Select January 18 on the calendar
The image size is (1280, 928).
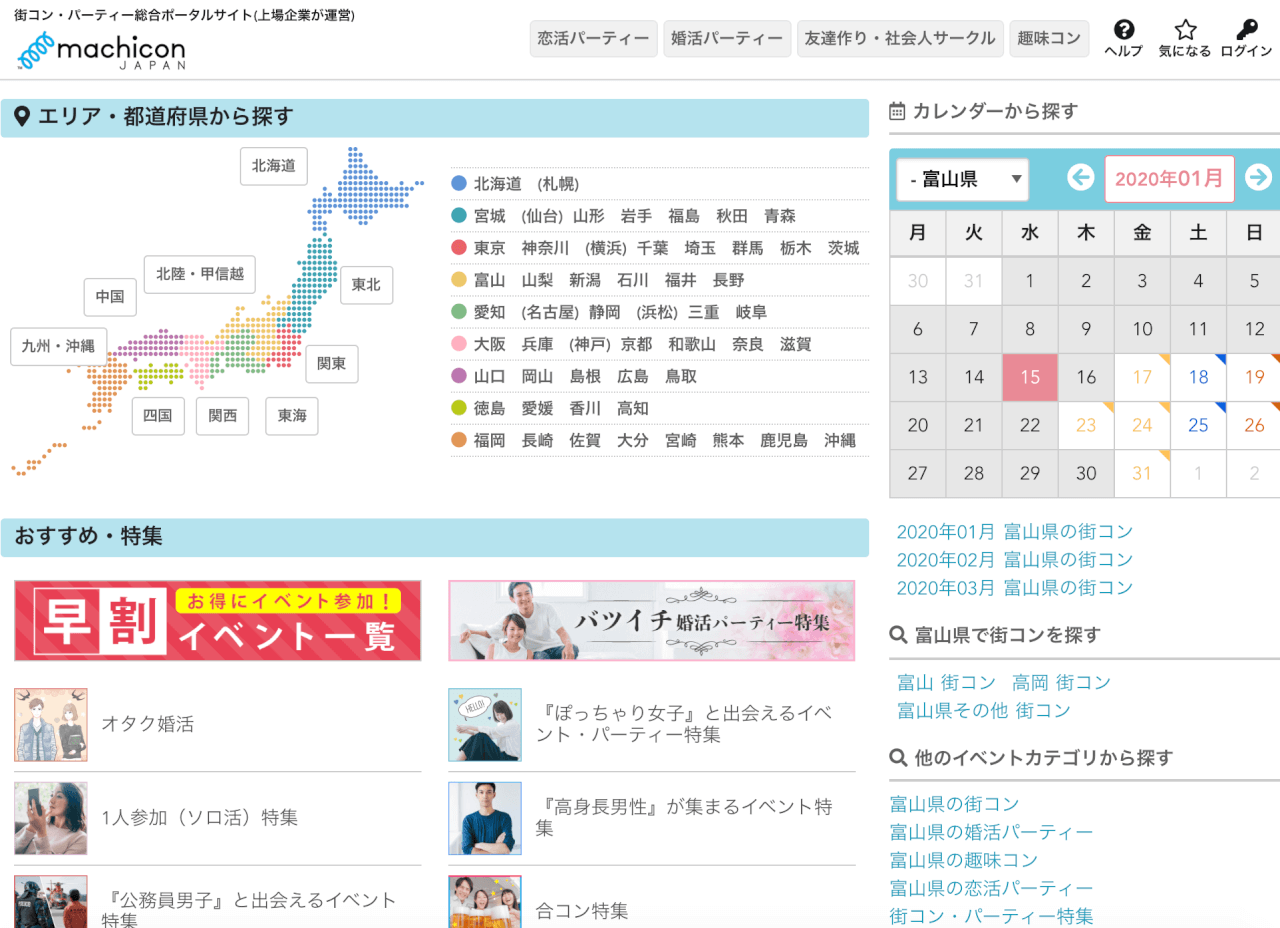point(1198,378)
